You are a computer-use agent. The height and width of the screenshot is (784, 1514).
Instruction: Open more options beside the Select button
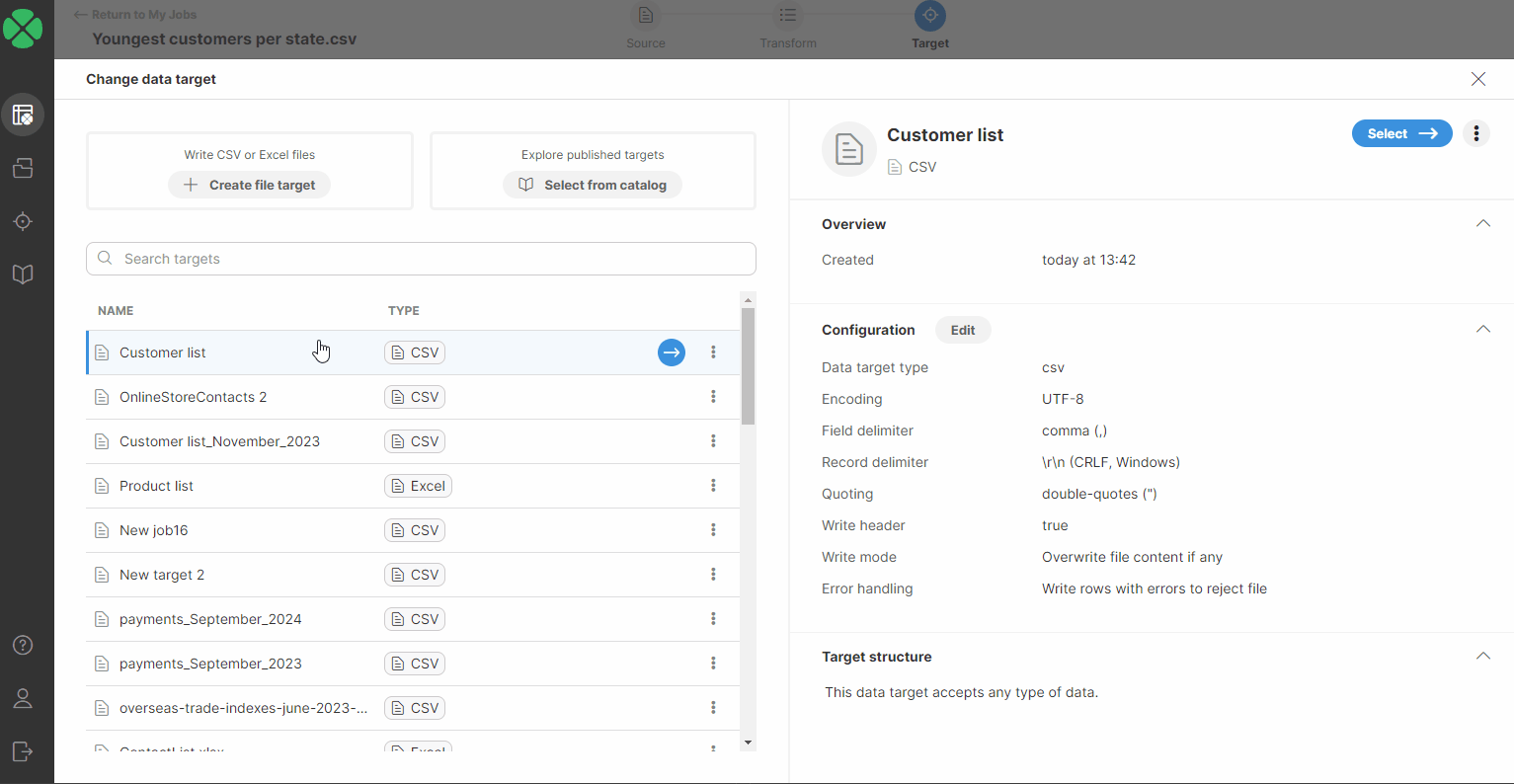(x=1475, y=133)
